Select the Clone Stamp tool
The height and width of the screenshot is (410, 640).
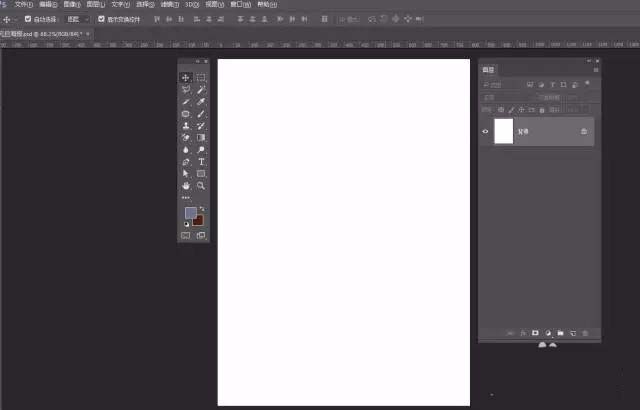[x=186, y=126]
